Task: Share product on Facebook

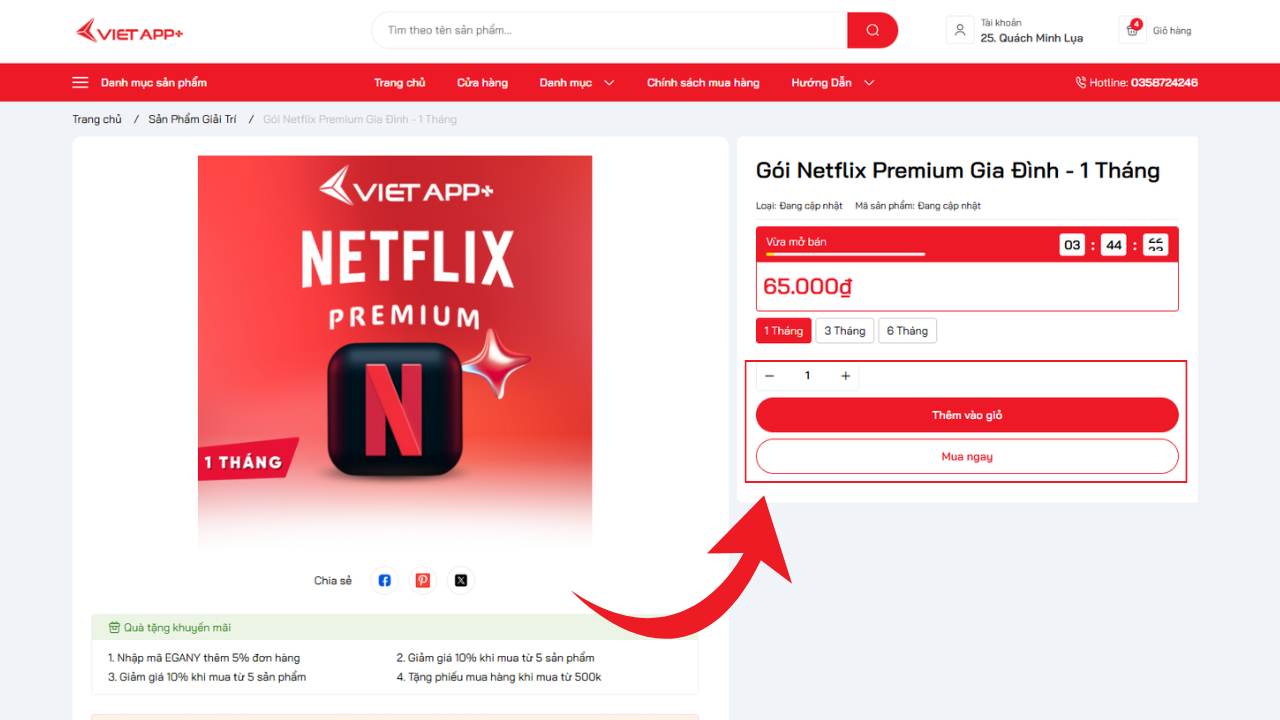Action: [x=385, y=580]
